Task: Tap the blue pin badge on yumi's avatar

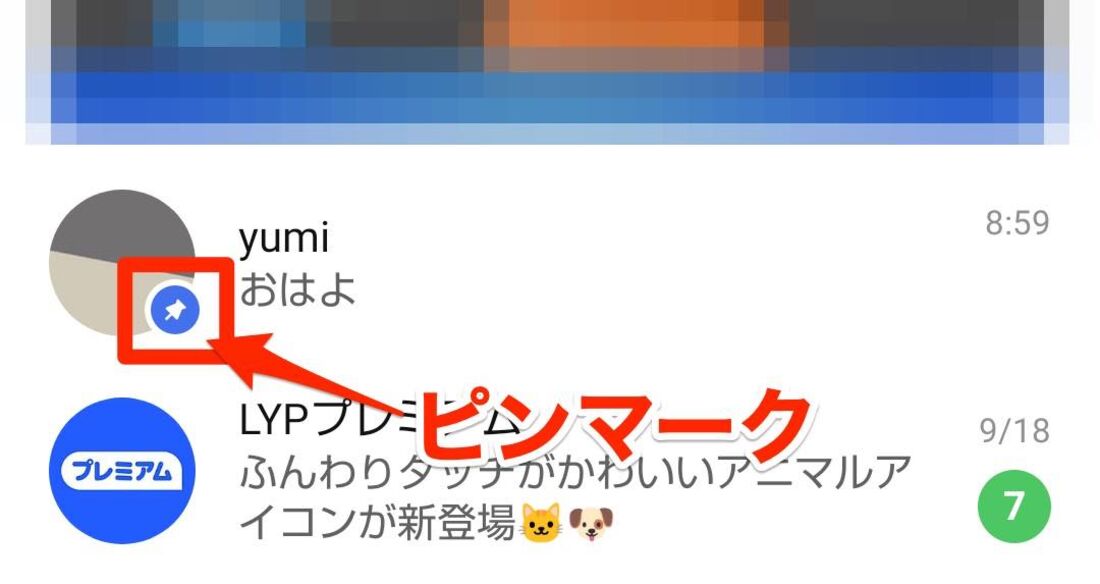Action: point(175,310)
